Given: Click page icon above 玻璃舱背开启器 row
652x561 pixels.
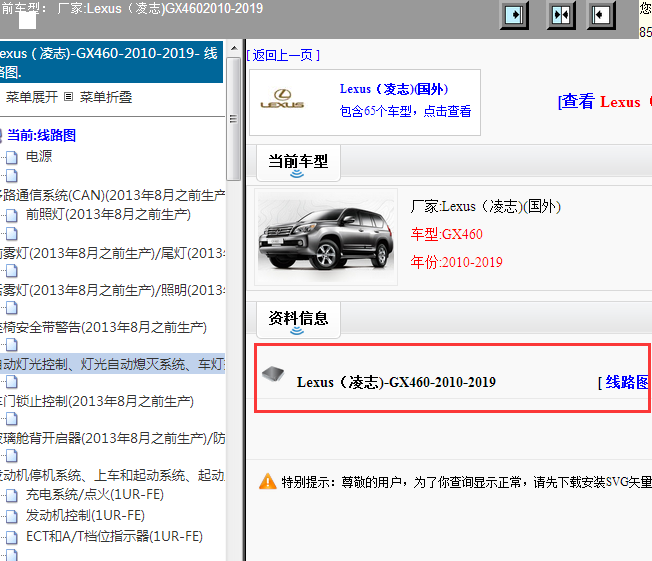Looking at the screenshot, I should 12,419.
